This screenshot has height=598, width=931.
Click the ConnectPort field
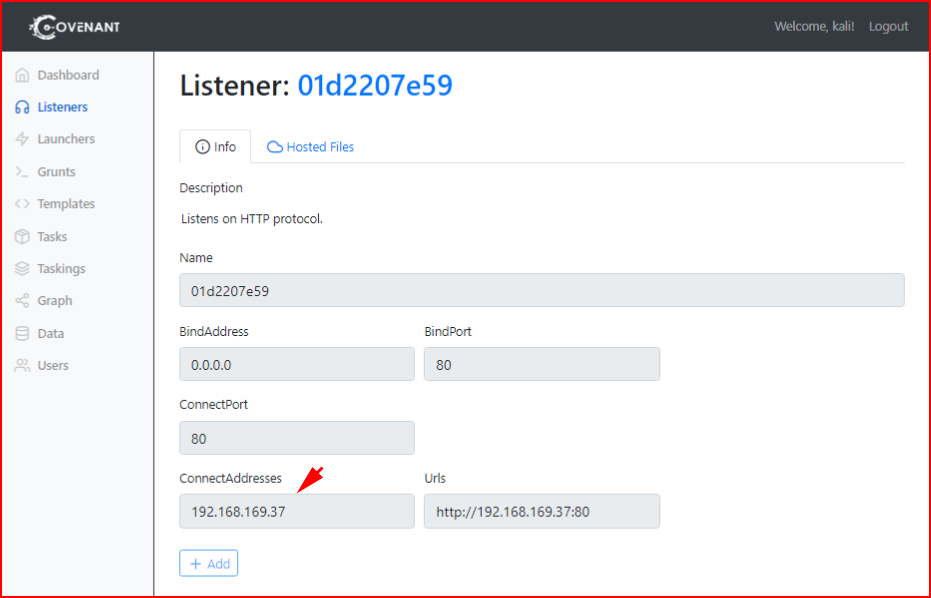click(297, 438)
